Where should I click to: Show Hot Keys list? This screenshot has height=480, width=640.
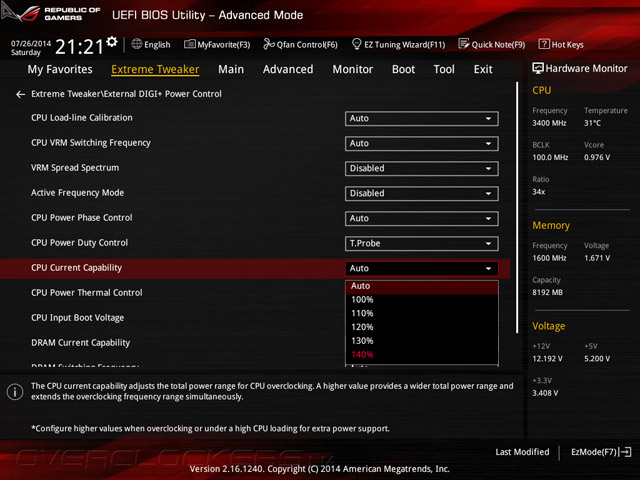pos(561,44)
